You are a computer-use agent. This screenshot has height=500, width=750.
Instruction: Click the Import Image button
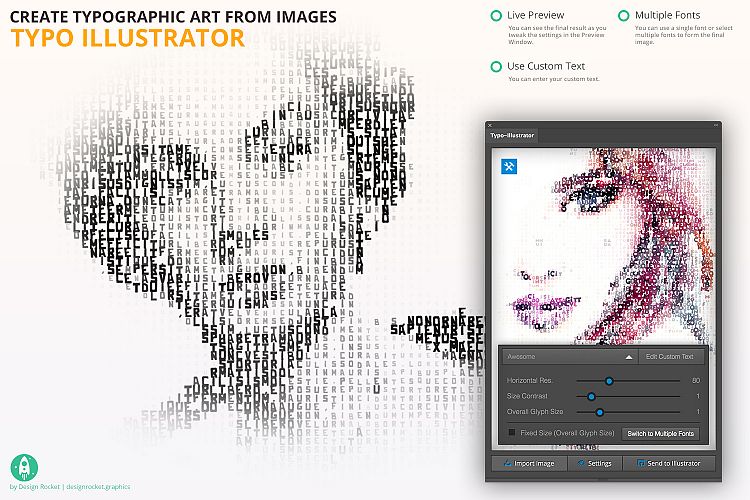click(x=529, y=463)
